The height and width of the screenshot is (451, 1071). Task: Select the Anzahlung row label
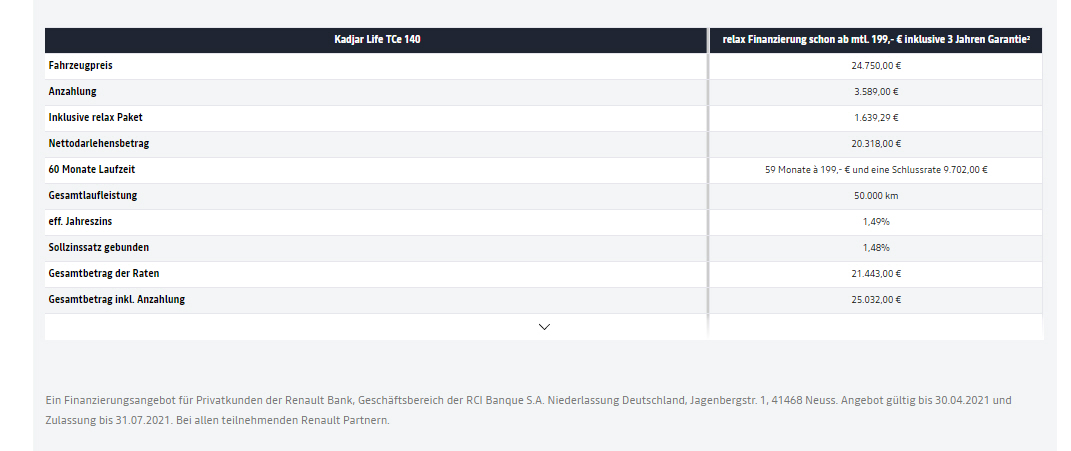pos(72,92)
